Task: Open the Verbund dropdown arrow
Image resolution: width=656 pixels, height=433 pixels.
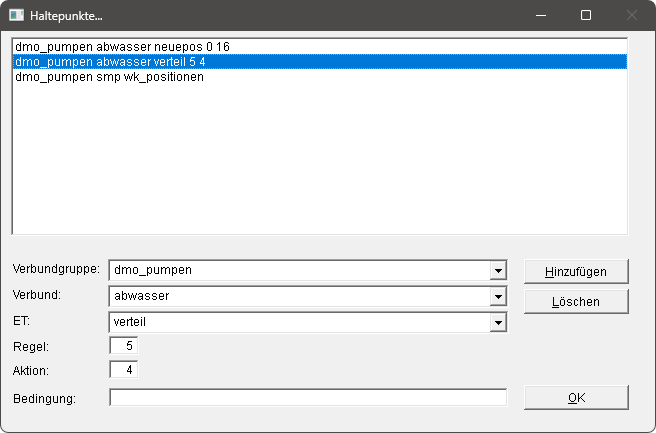Action: 497,297
